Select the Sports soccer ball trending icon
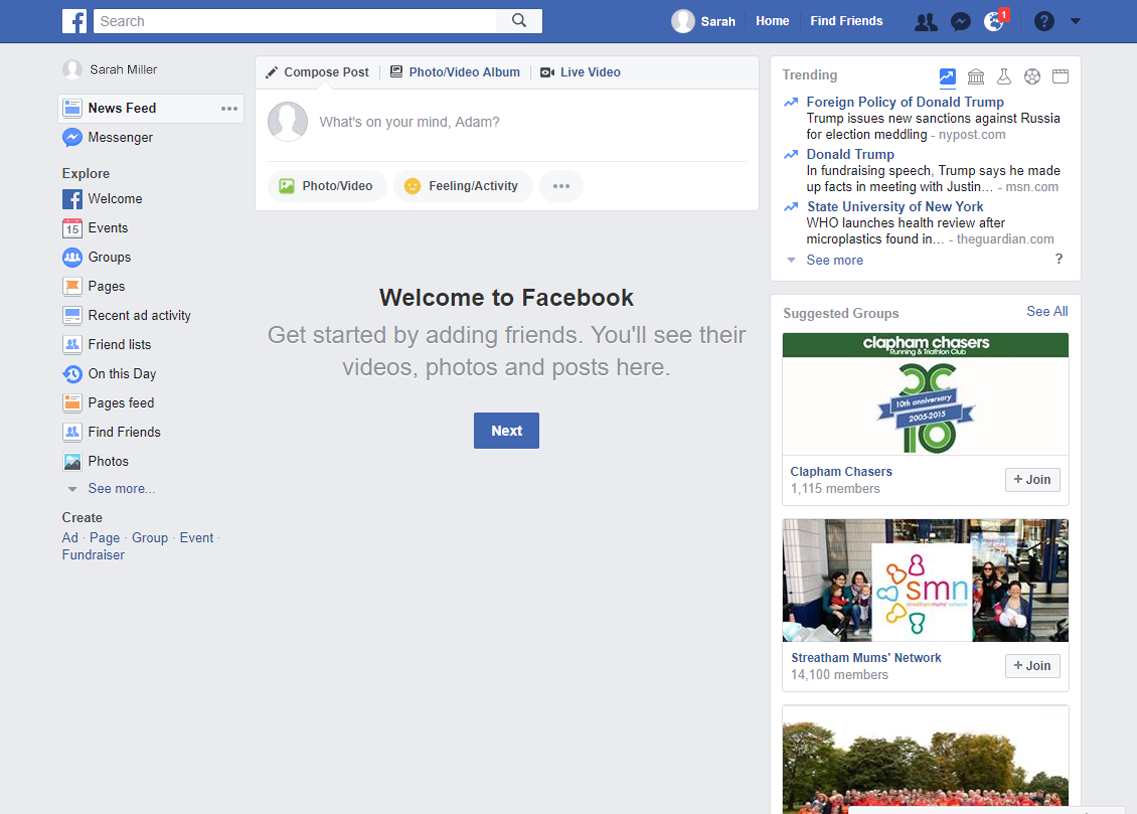 (1032, 76)
